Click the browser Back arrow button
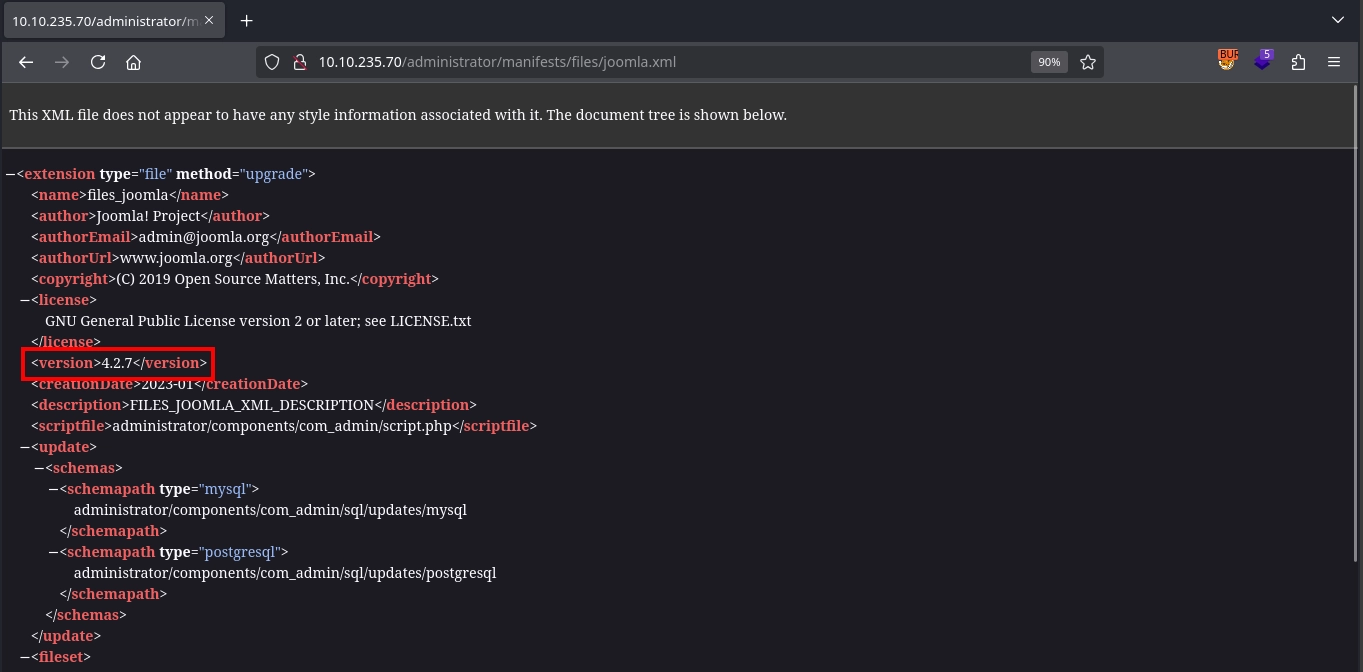Viewport: 1363px width, 672px height. (x=26, y=62)
